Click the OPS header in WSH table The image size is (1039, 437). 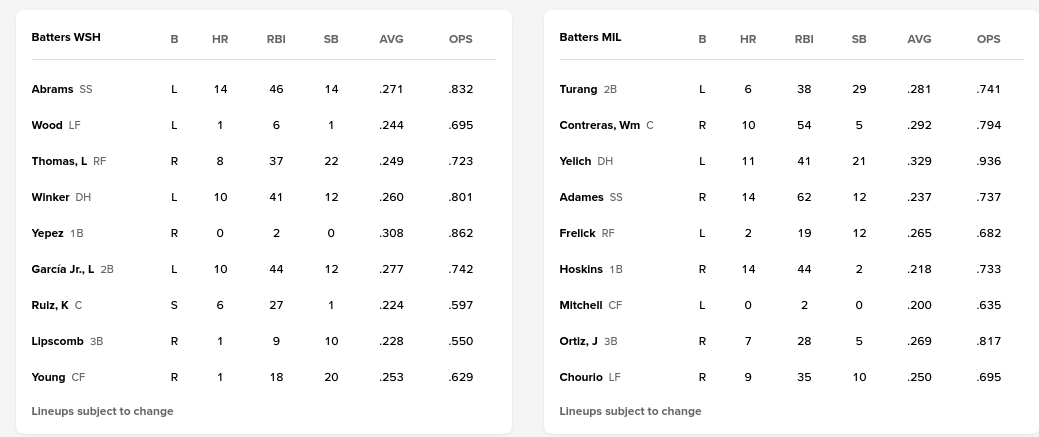click(460, 39)
